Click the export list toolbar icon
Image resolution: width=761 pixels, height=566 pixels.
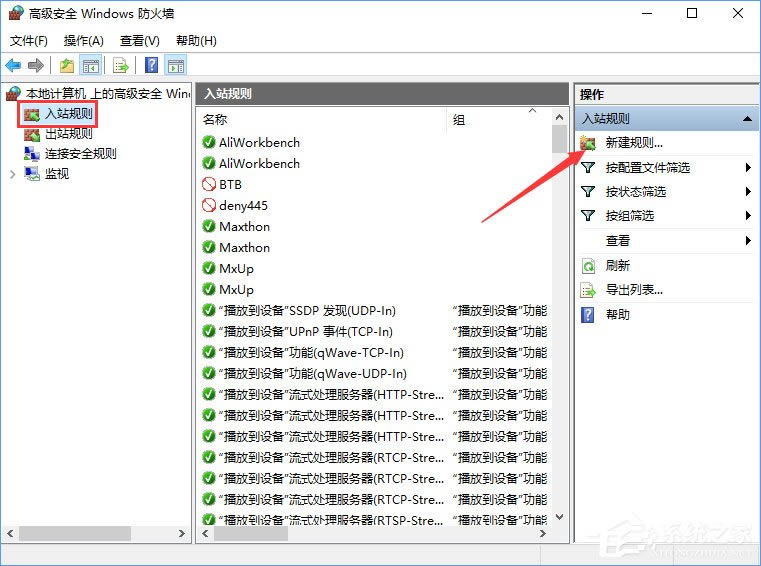point(121,66)
